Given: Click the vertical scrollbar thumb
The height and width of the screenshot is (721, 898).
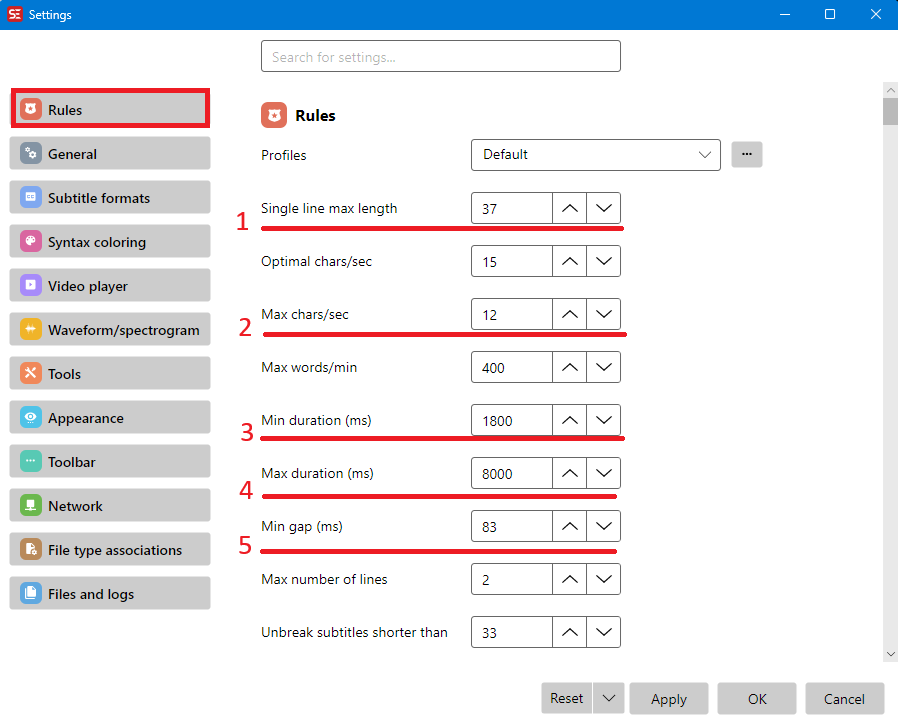Looking at the screenshot, I should point(891,111).
